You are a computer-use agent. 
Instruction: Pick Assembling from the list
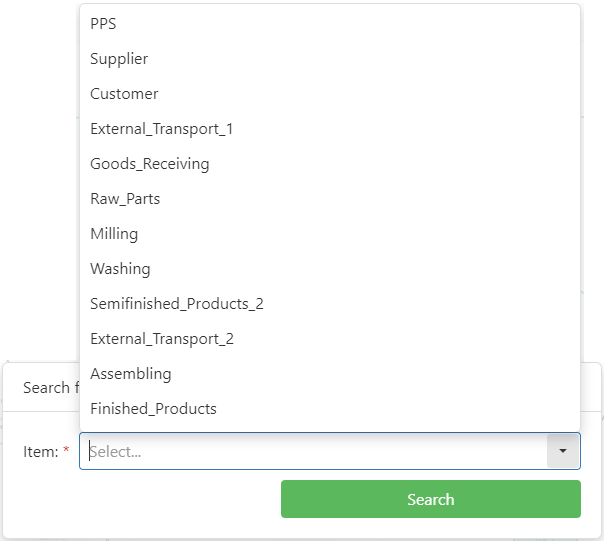[x=130, y=374]
